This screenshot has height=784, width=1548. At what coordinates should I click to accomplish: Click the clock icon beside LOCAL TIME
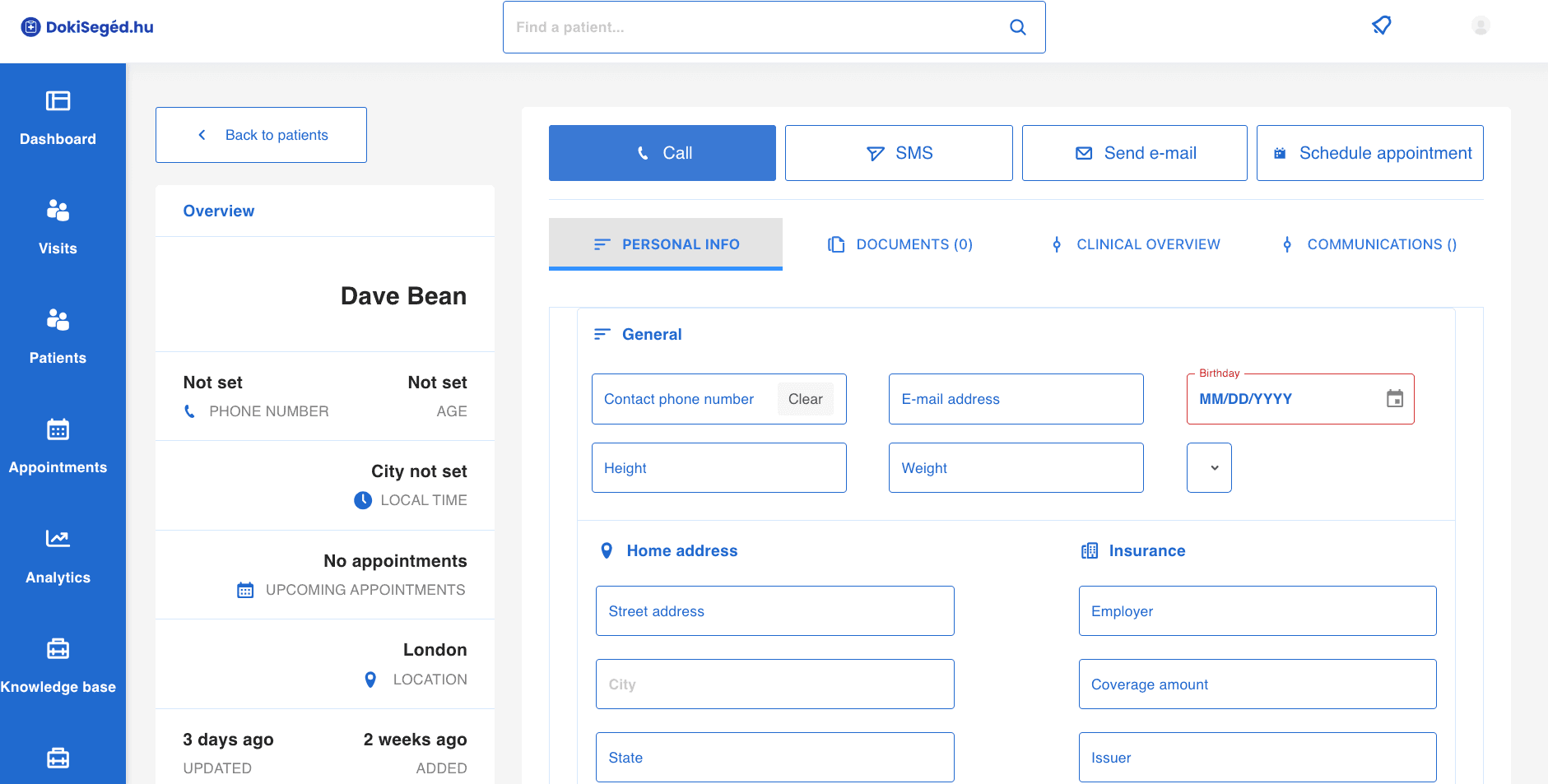click(x=363, y=500)
